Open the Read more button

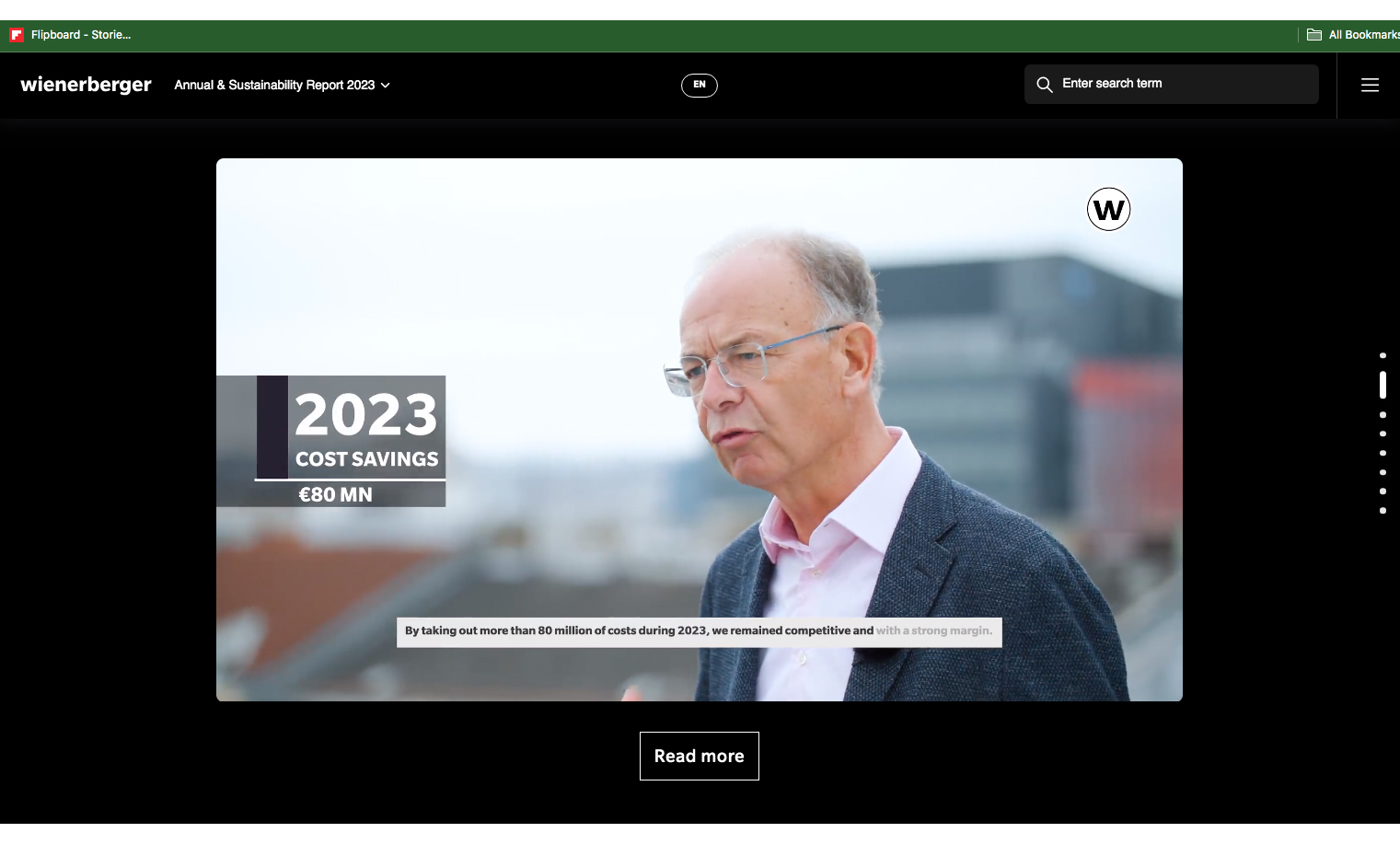[x=700, y=756]
